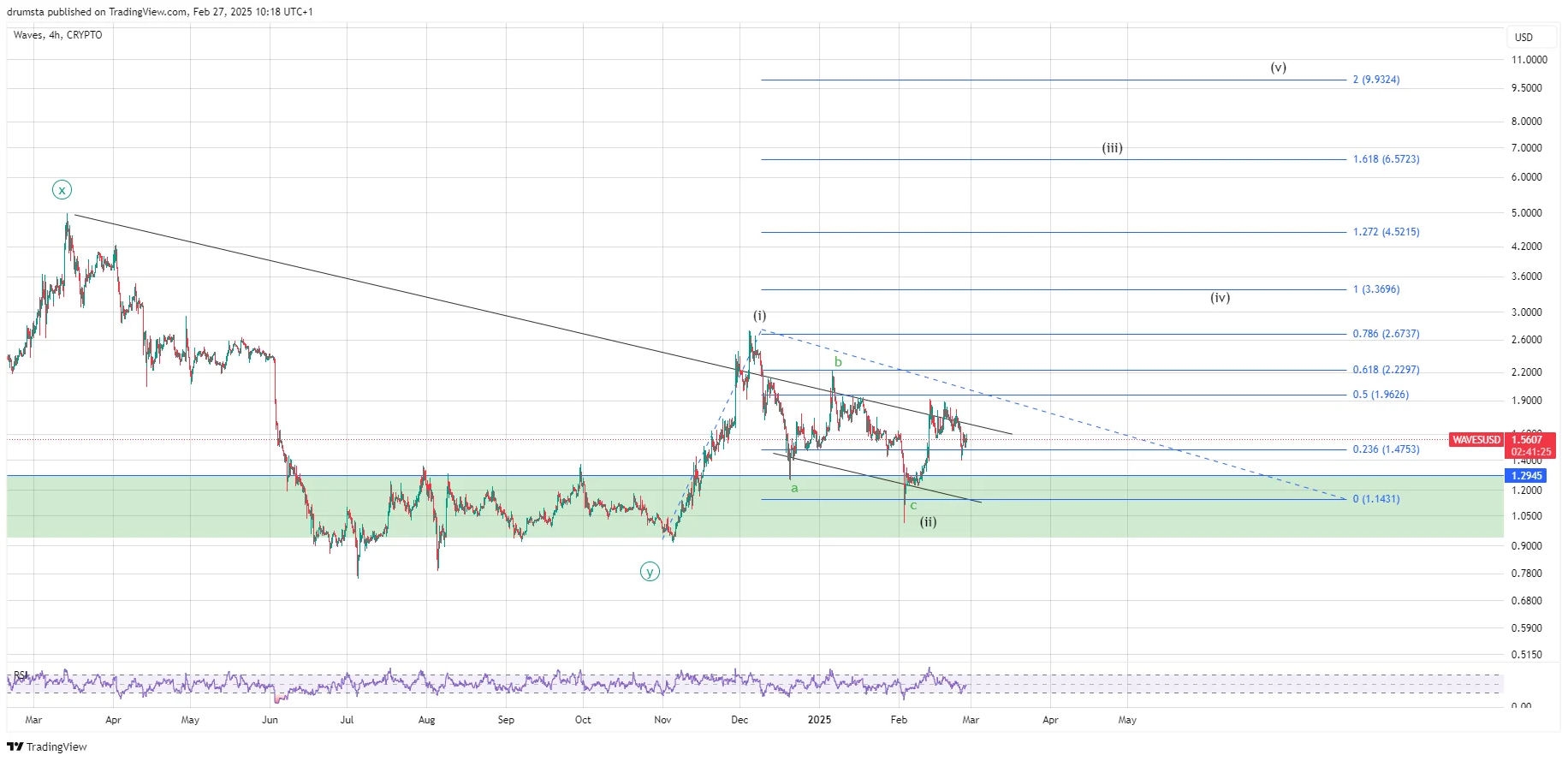Click the circled y wave label
This screenshot has height=761, width=1568.
tap(650, 572)
